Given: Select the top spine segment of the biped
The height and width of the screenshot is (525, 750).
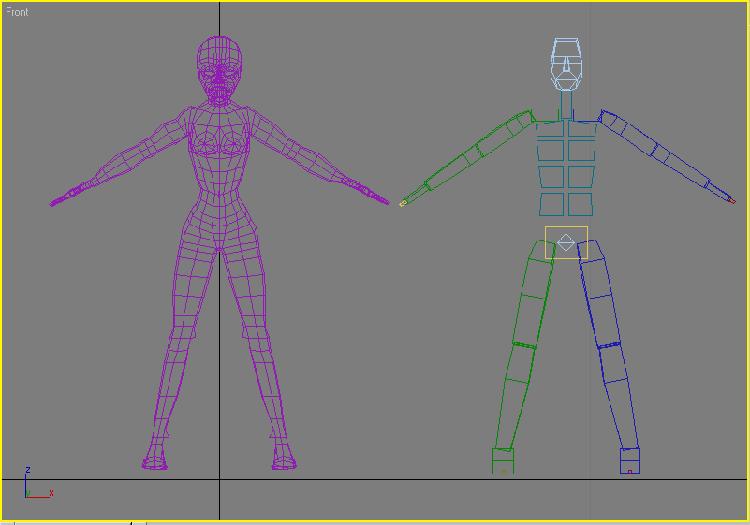Looking at the screenshot, I should (x=566, y=130).
